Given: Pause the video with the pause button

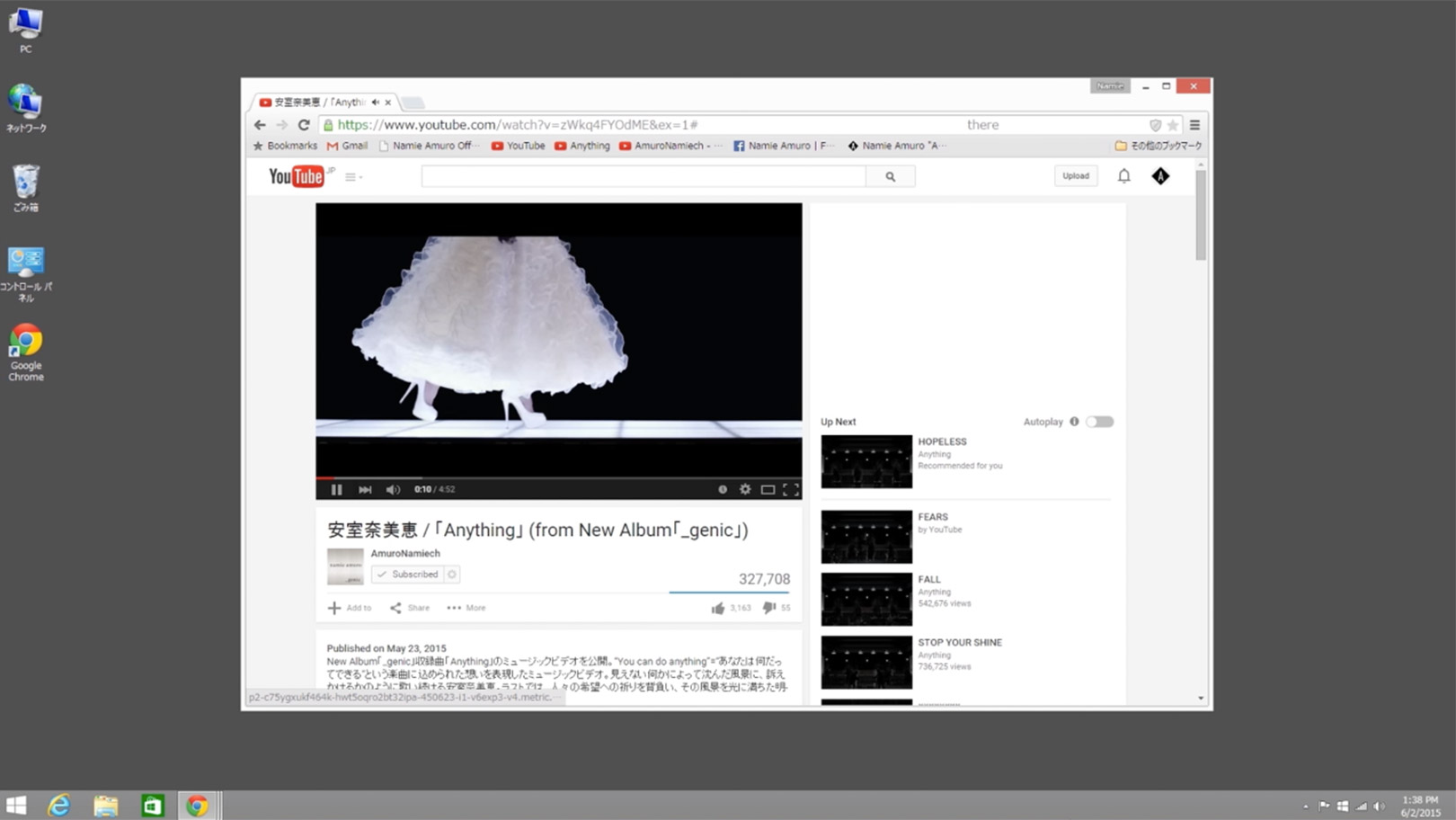Looking at the screenshot, I should click(336, 489).
